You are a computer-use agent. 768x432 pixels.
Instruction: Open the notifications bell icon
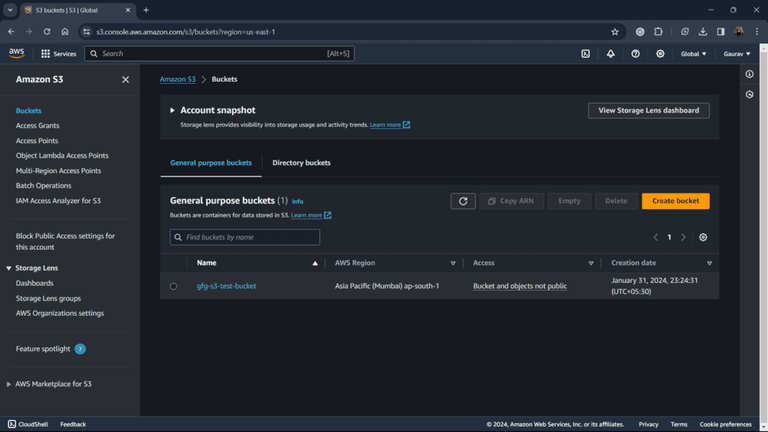(610, 54)
